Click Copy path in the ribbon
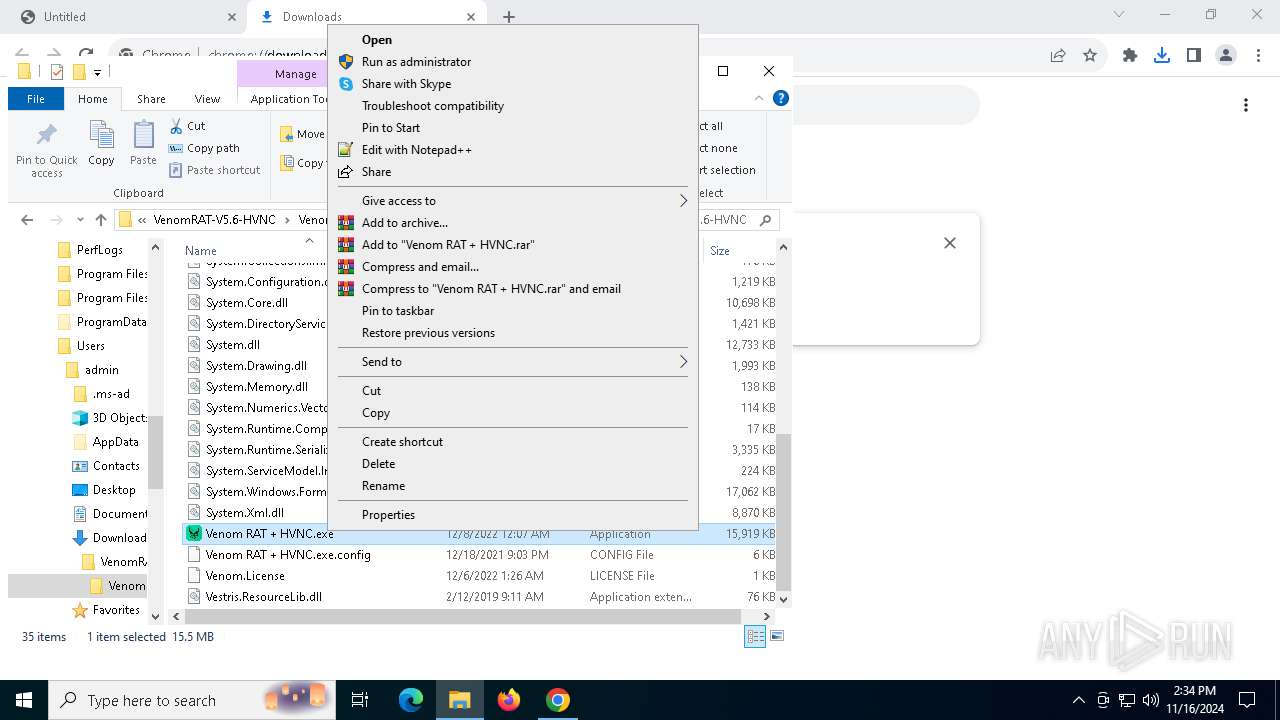This screenshot has width=1280, height=720. [204, 148]
